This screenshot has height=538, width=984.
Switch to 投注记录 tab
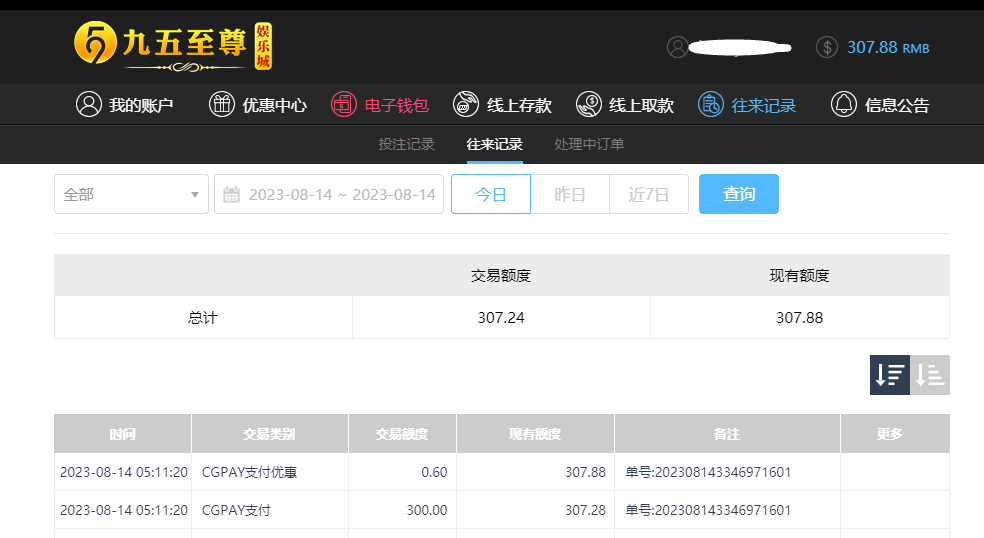point(407,144)
